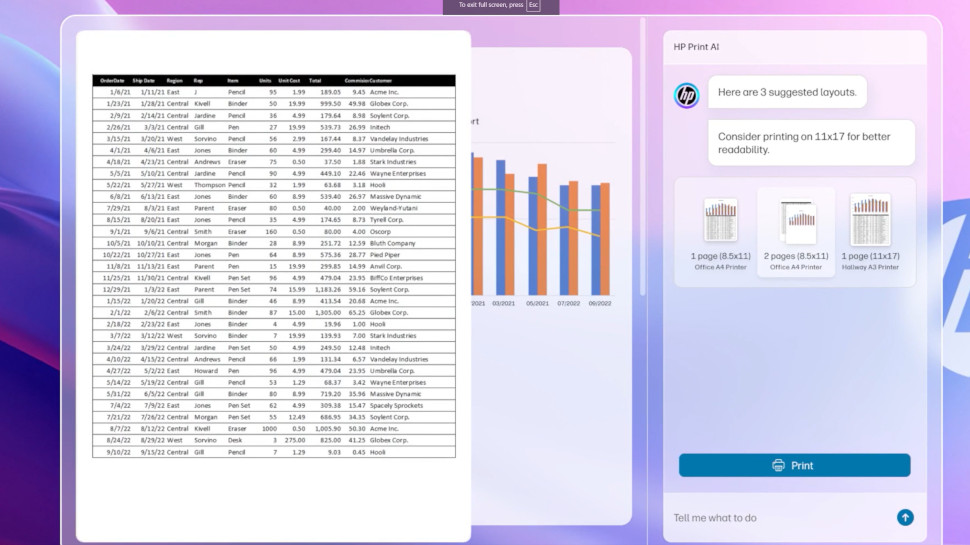Click the 'Spacely Sprockets' customer cell

point(397,406)
